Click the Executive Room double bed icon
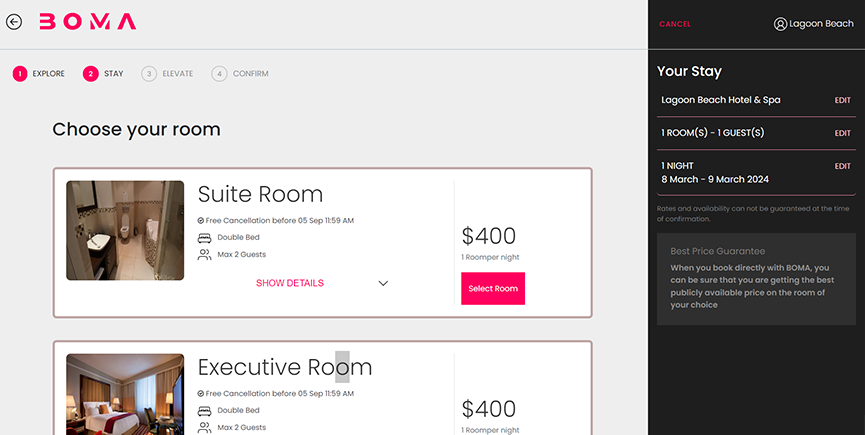Image resolution: width=865 pixels, height=435 pixels. pyautogui.click(x=204, y=410)
